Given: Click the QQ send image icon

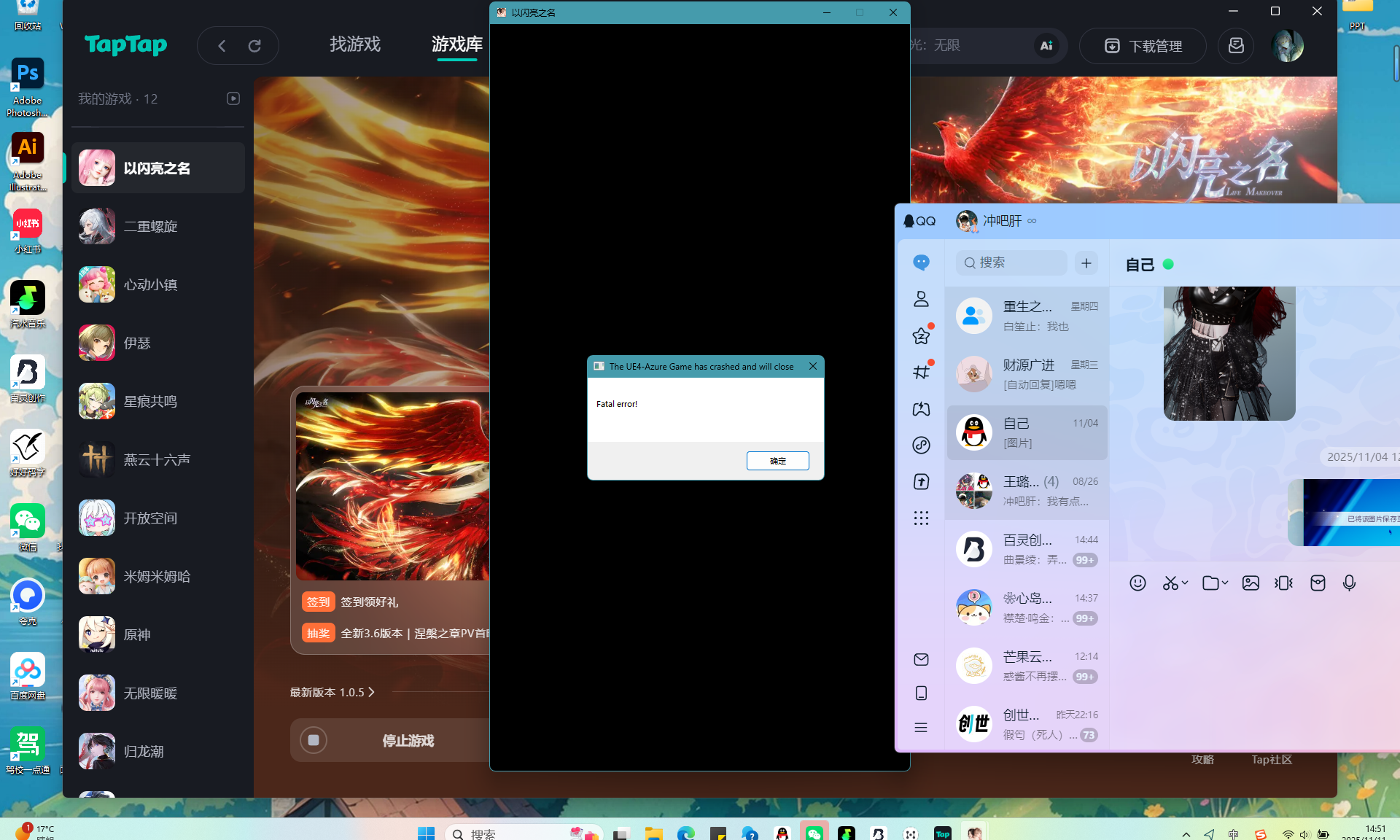Looking at the screenshot, I should coord(1251,583).
